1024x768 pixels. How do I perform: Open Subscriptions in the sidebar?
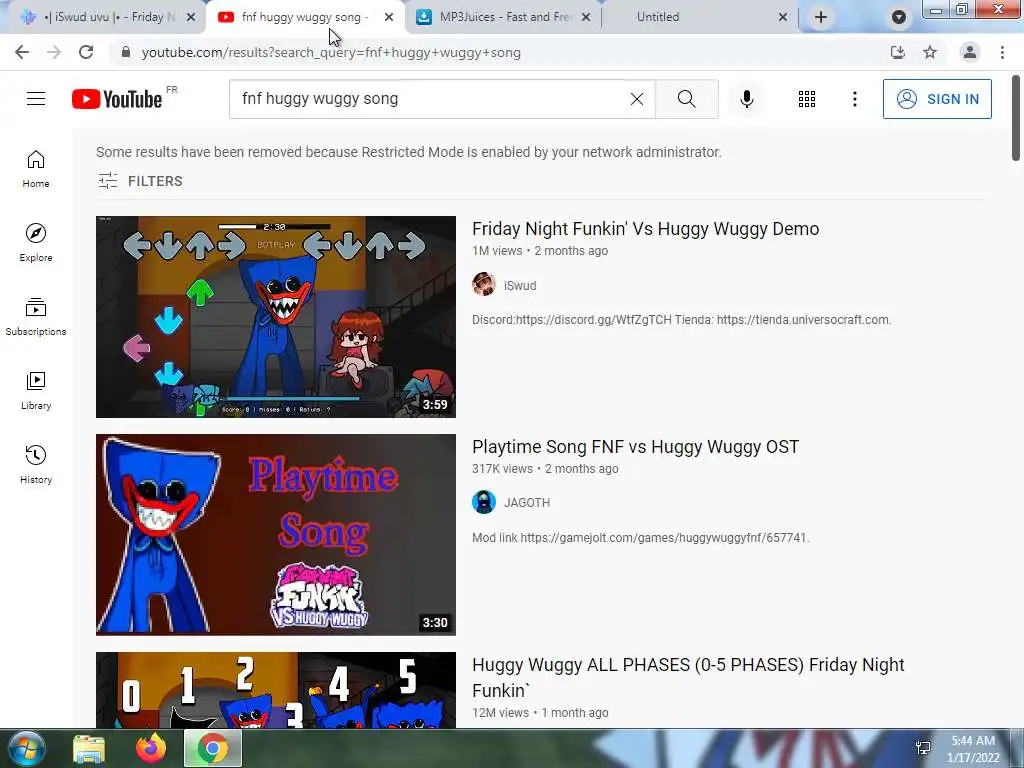click(36, 317)
